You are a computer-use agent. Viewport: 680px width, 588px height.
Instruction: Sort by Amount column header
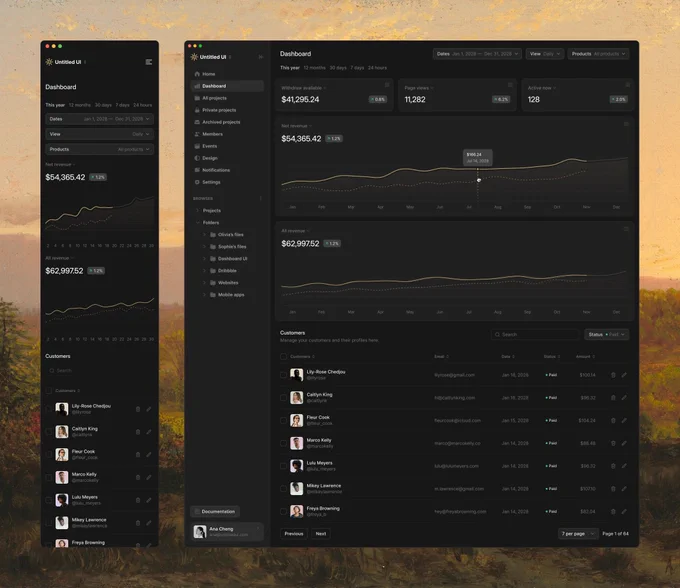pyautogui.click(x=585, y=356)
